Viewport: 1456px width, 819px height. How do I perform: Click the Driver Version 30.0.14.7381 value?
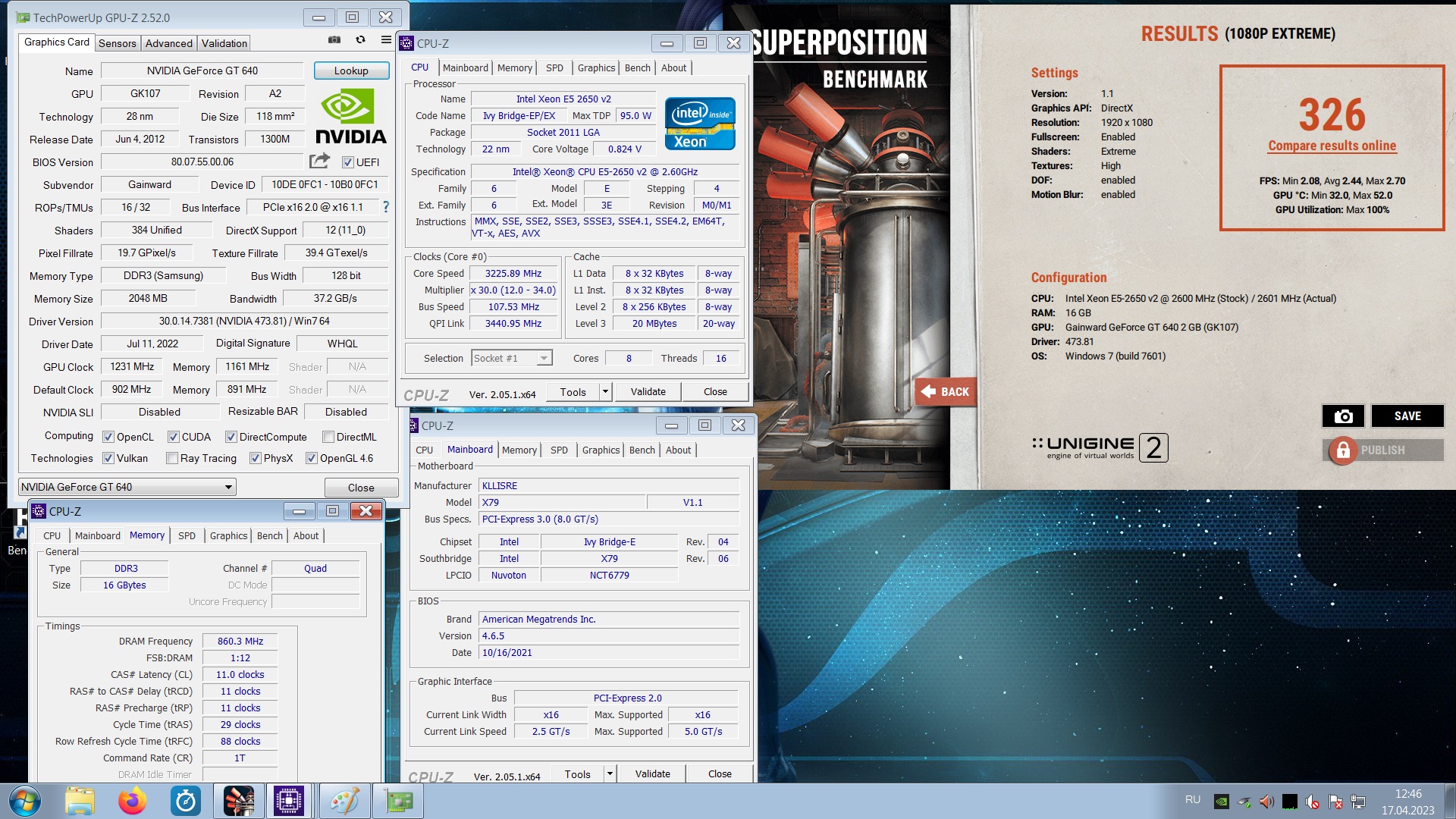(x=244, y=321)
